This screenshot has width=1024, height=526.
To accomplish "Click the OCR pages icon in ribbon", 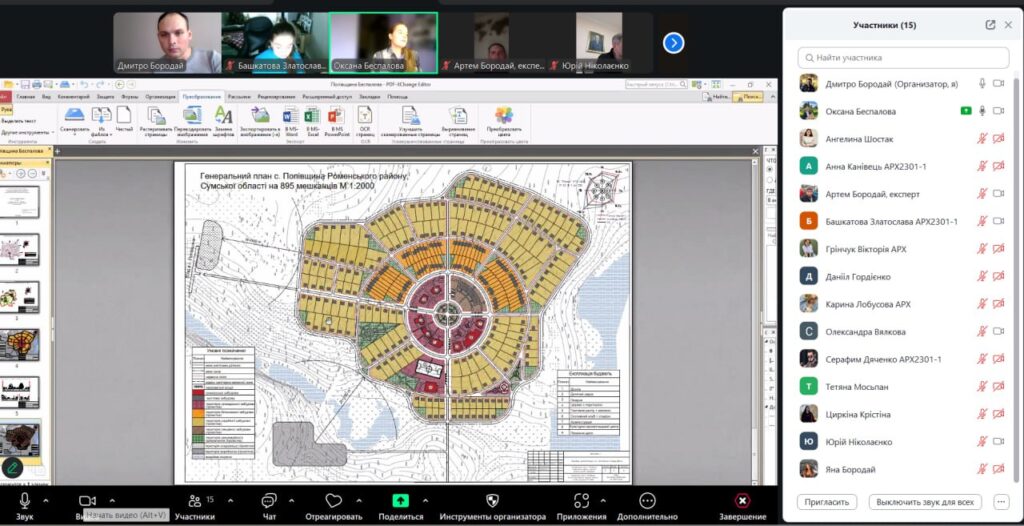I will [365, 117].
